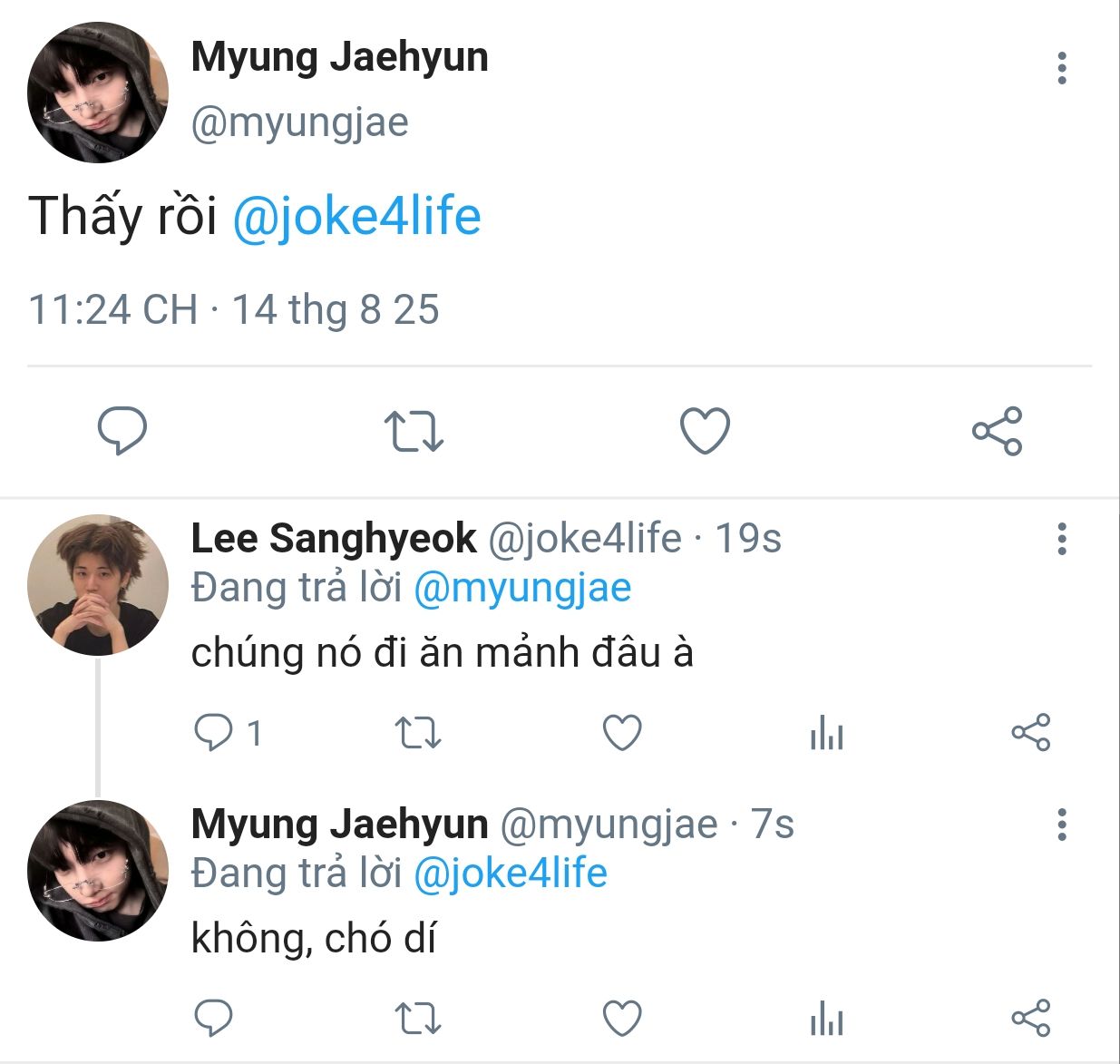This screenshot has height=1064, width=1120.
Task: Open Lee Sanghyeok's profile picture
Action: click(x=98, y=585)
